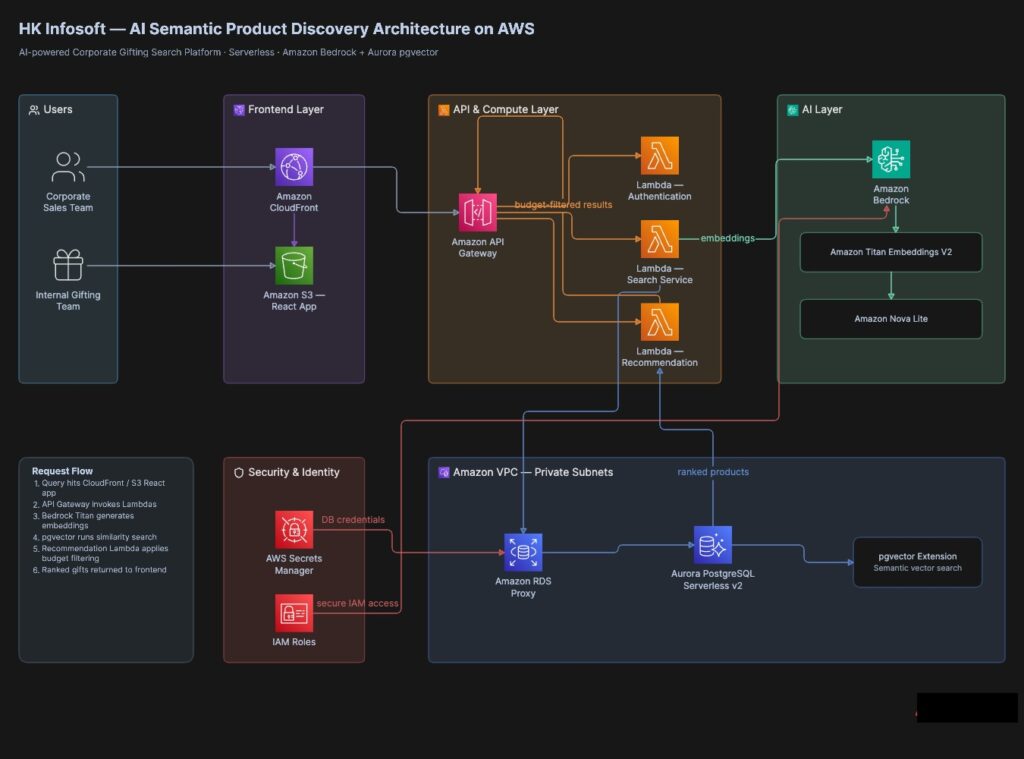Select the Internal Gifting Team gift icon

68,265
